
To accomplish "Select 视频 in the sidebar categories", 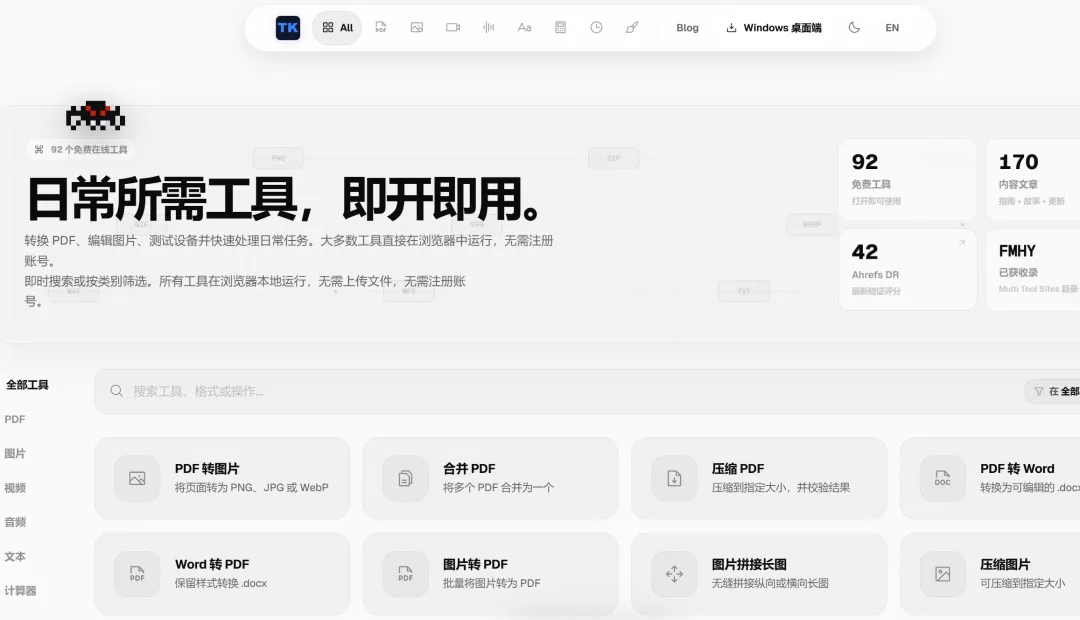I will (x=14, y=488).
